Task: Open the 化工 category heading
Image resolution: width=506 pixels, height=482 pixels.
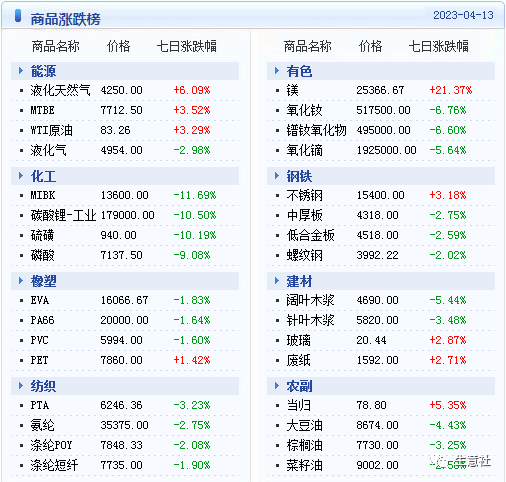Action: pyautogui.click(x=43, y=176)
